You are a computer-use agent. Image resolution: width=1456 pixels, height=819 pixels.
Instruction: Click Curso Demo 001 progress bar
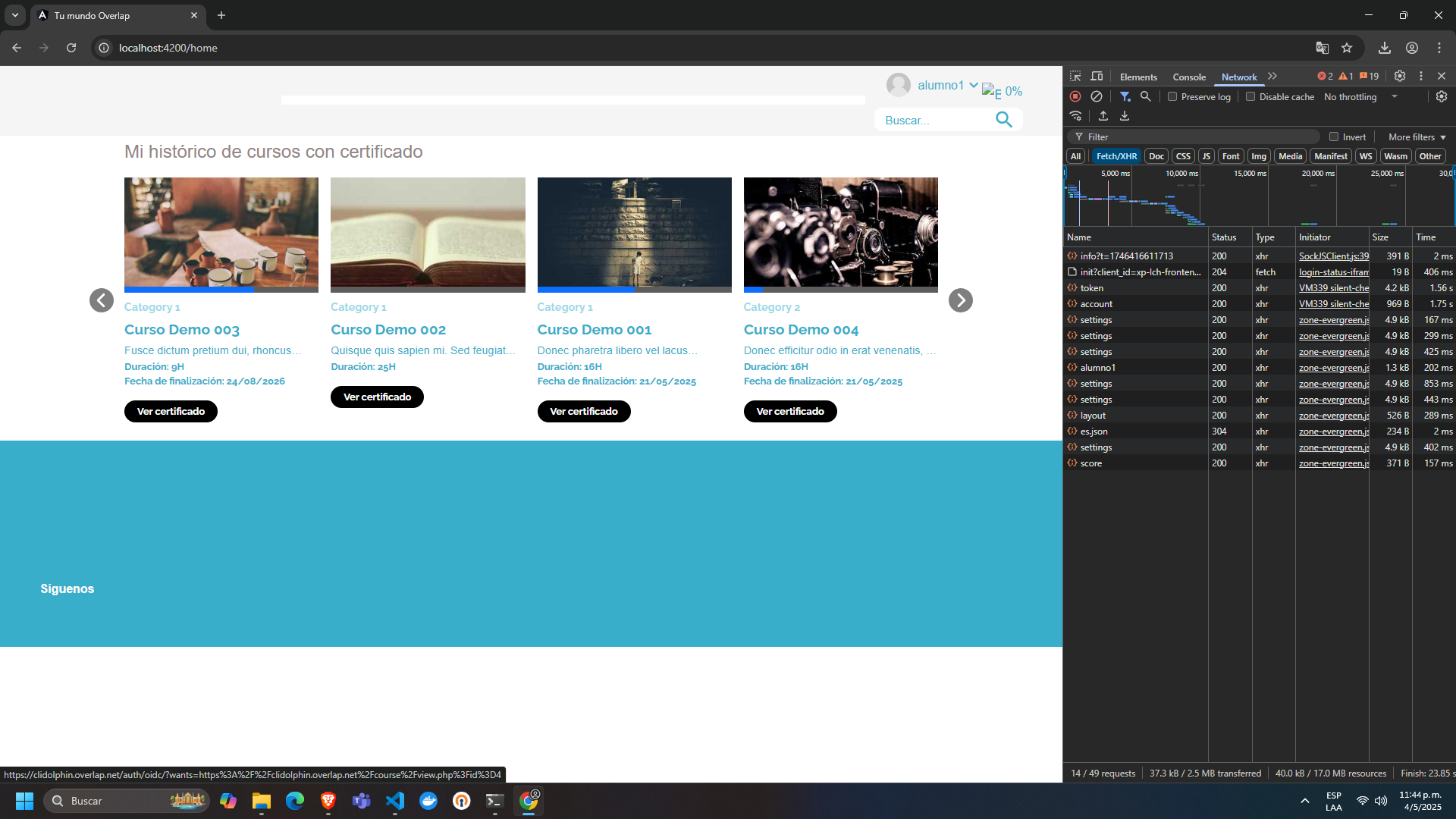(634, 290)
